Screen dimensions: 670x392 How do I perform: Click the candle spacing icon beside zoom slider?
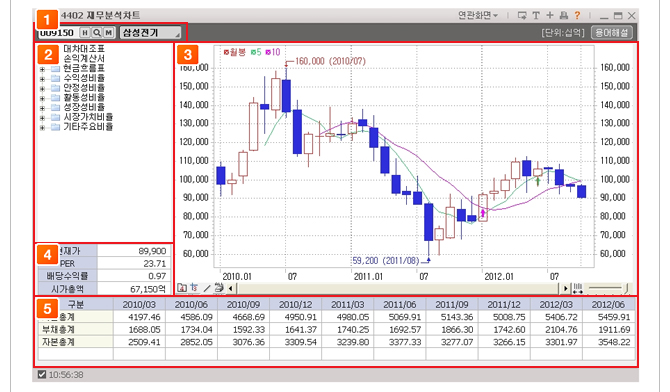577,288
